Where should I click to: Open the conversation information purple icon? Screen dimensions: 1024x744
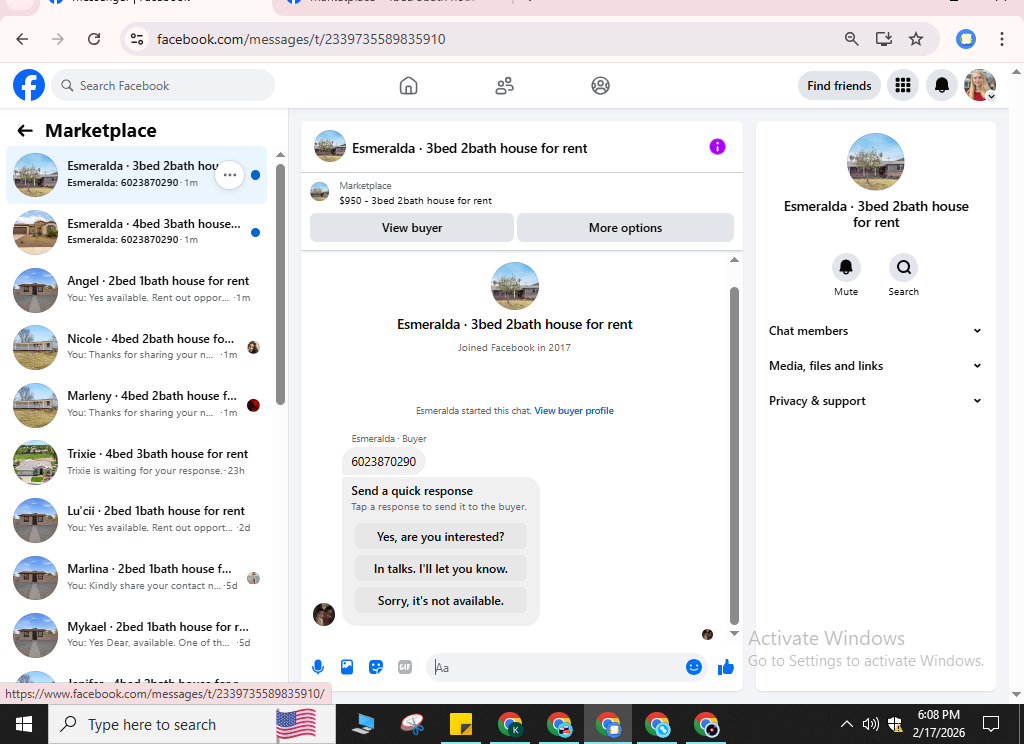(717, 147)
